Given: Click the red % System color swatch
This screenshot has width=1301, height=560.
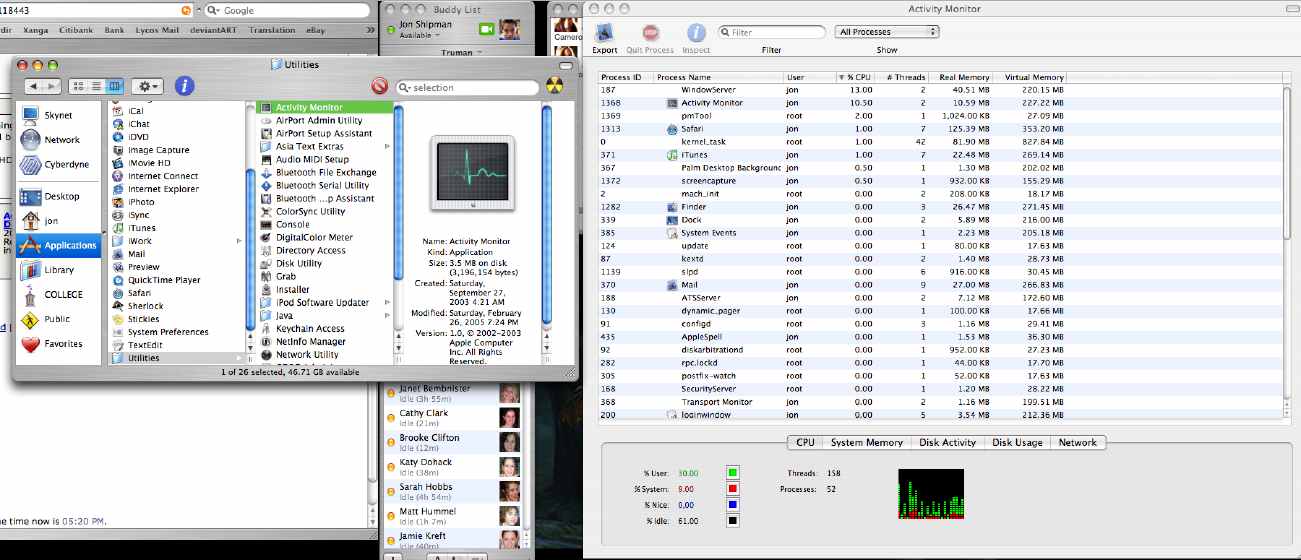Looking at the screenshot, I should click(733, 488).
